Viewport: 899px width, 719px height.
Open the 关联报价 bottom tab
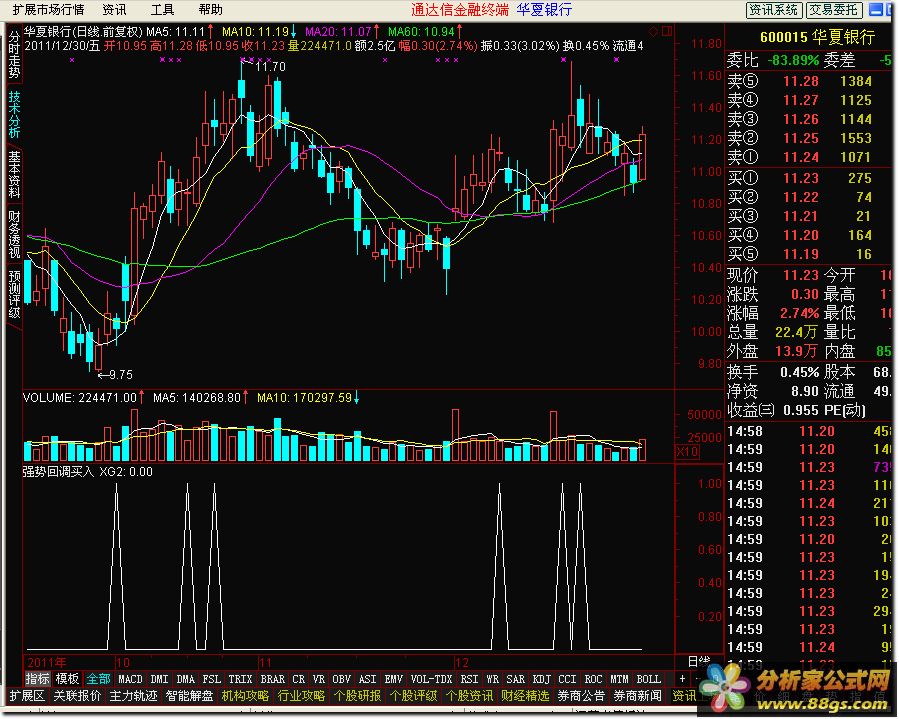77,696
